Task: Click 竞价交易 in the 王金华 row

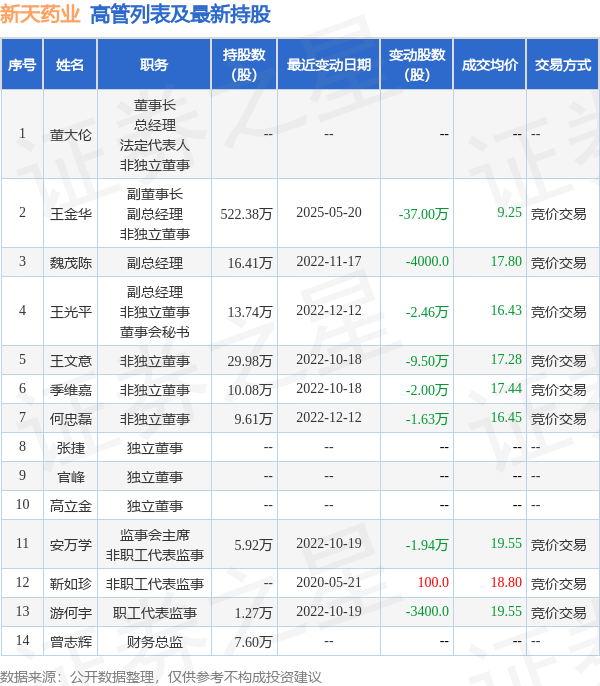Action: click(558, 214)
